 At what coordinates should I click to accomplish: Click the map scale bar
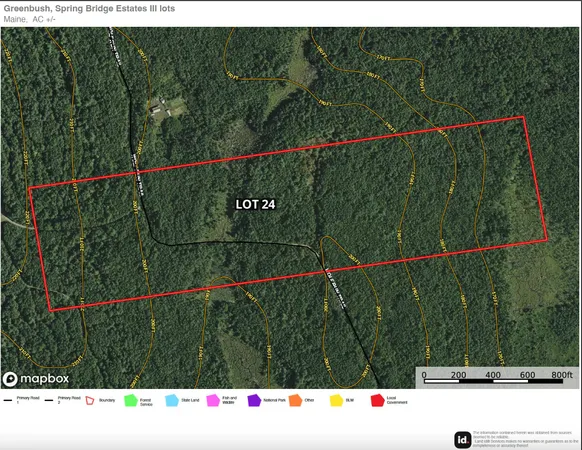coord(494,381)
